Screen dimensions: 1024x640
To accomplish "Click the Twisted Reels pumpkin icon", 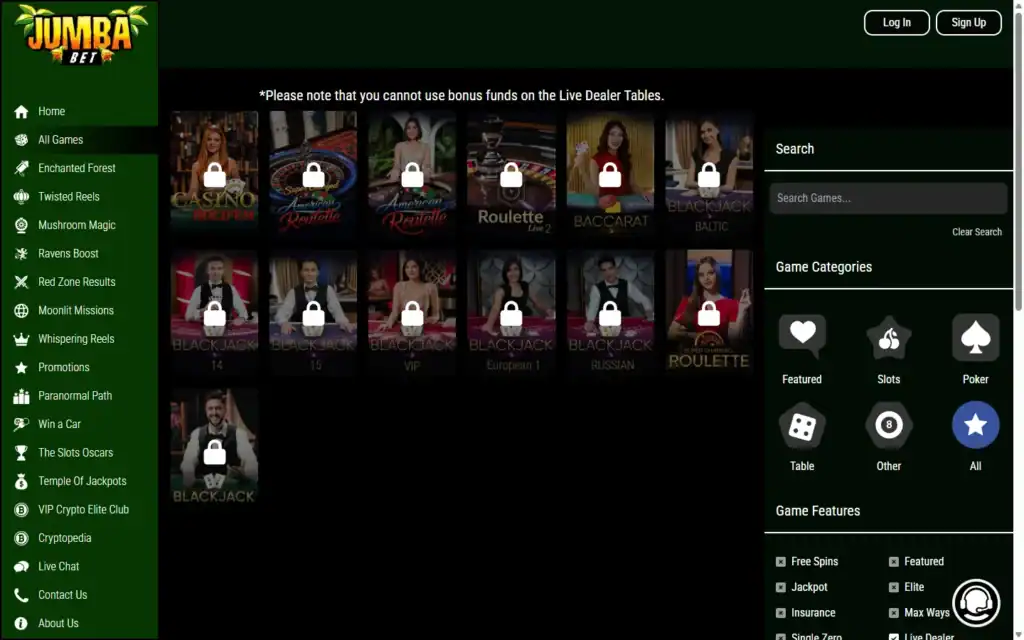I will (x=21, y=197).
